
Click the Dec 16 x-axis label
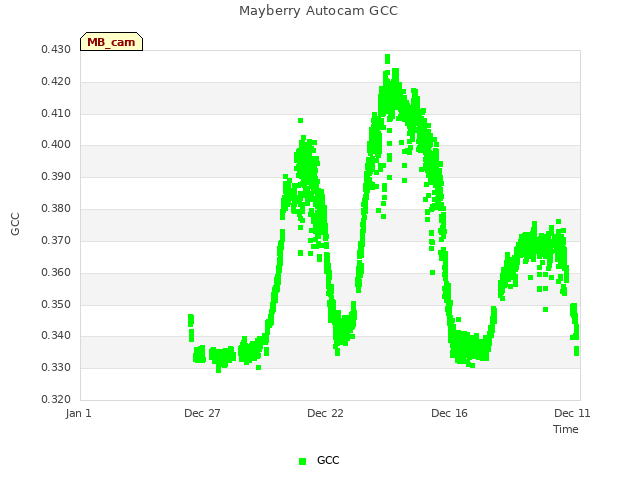(x=449, y=413)
